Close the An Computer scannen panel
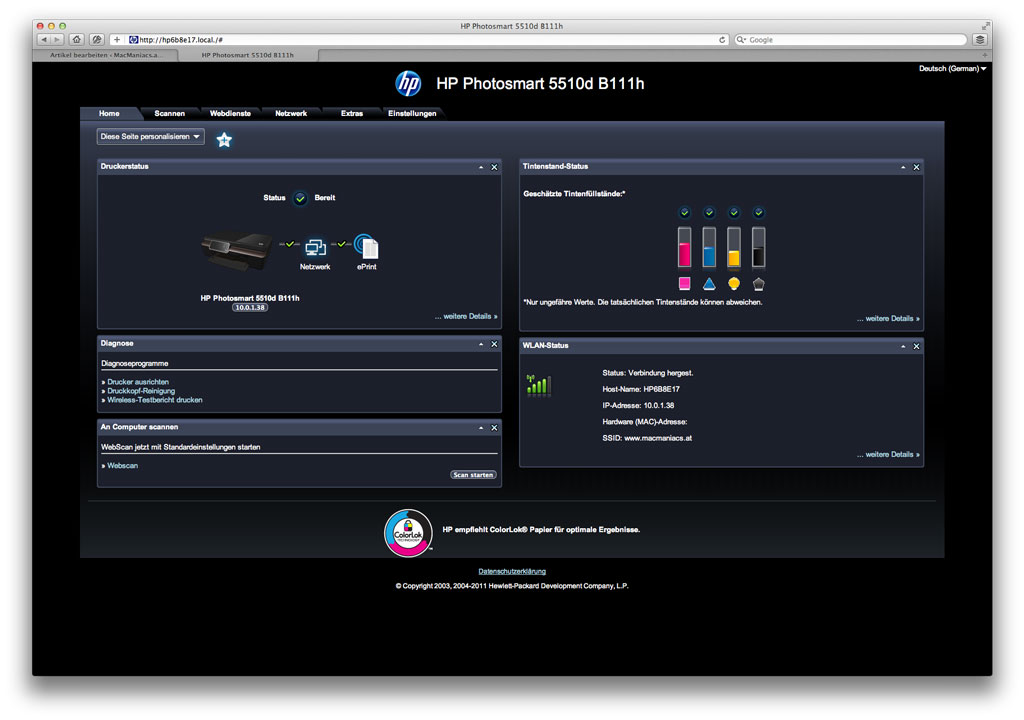The height and width of the screenshot is (720, 1024). click(x=494, y=428)
